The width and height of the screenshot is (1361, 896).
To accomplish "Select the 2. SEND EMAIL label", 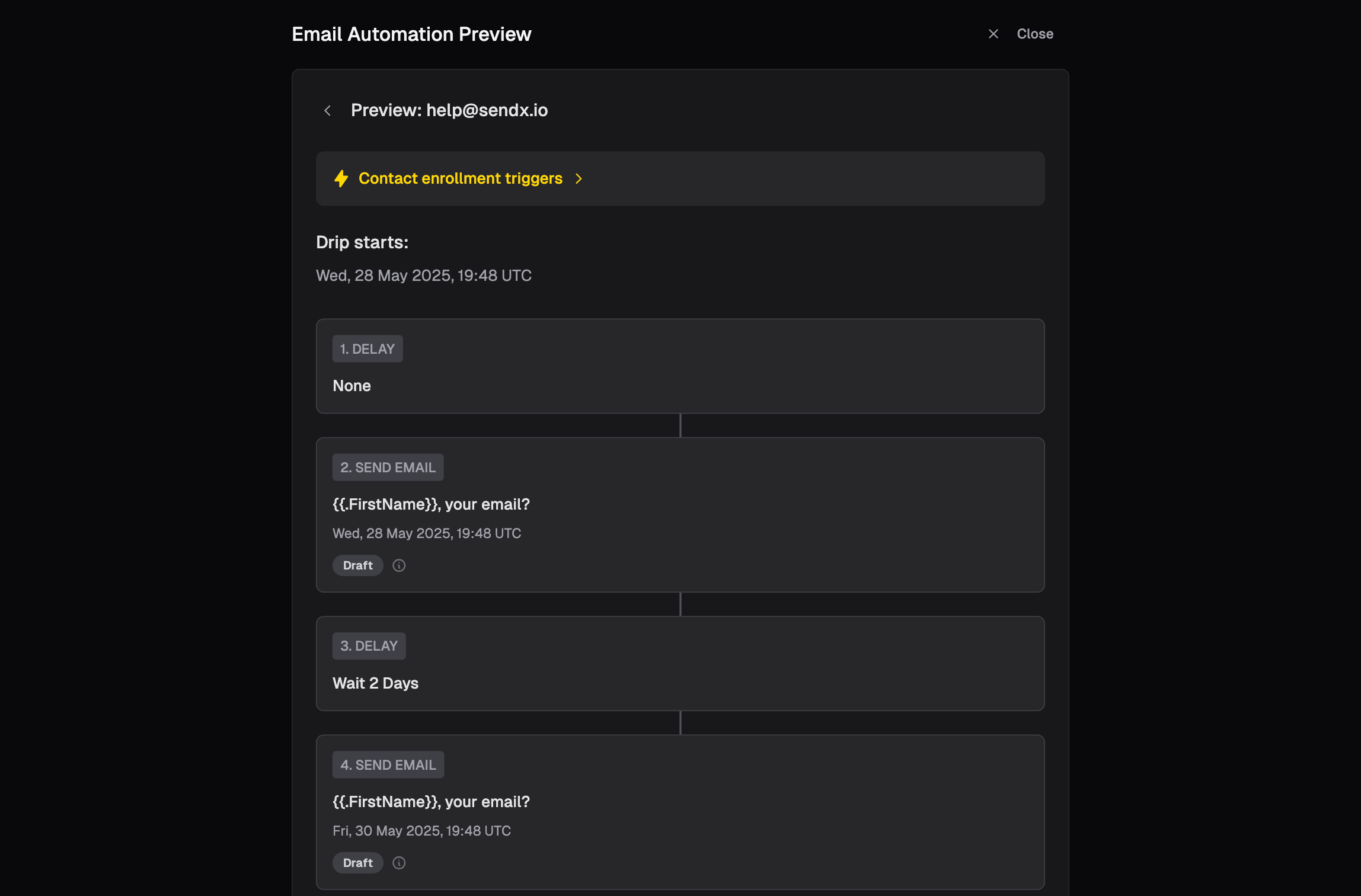I will 388,467.
